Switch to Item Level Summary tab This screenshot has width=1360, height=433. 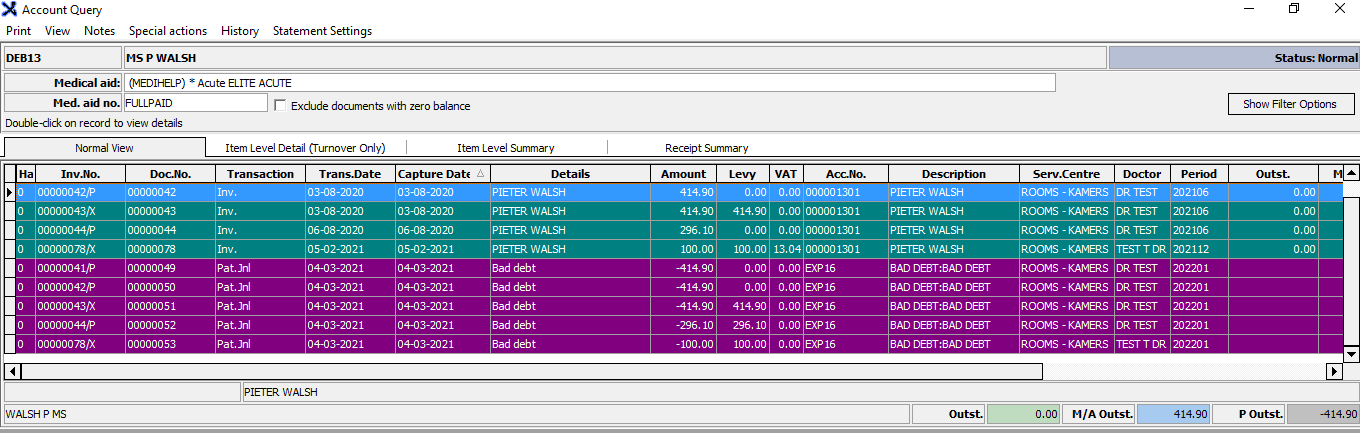click(505, 148)
